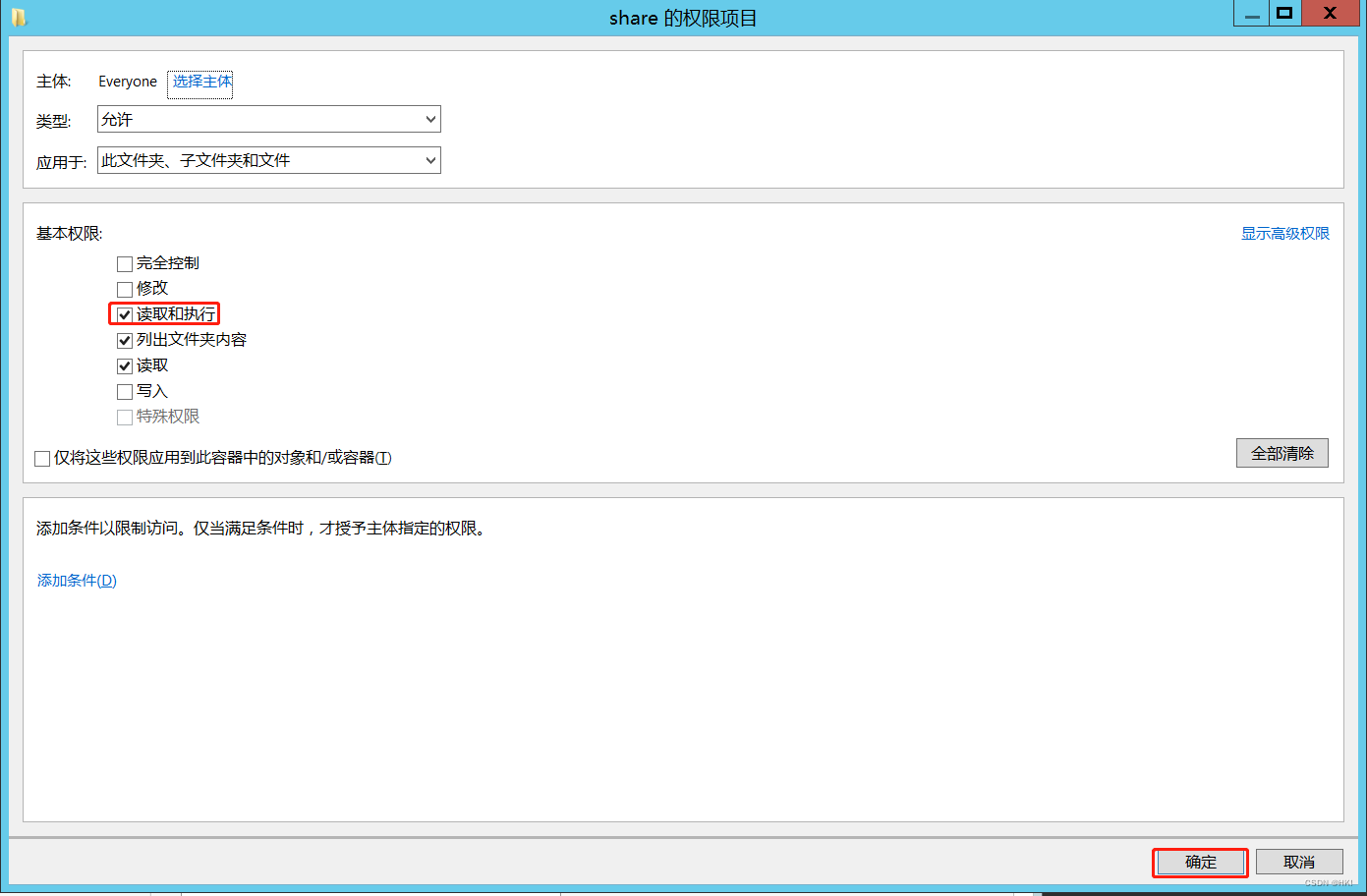Maximize the permission entry window

pyautogui.click(x=1284, y=14)
